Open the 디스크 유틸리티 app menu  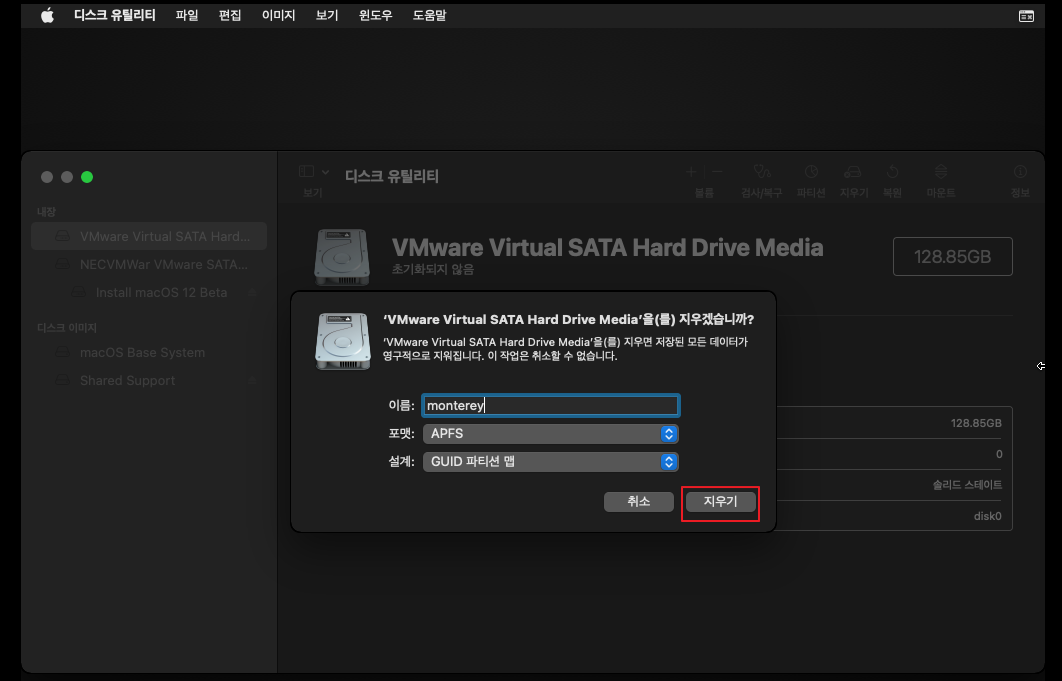[114, 15]
